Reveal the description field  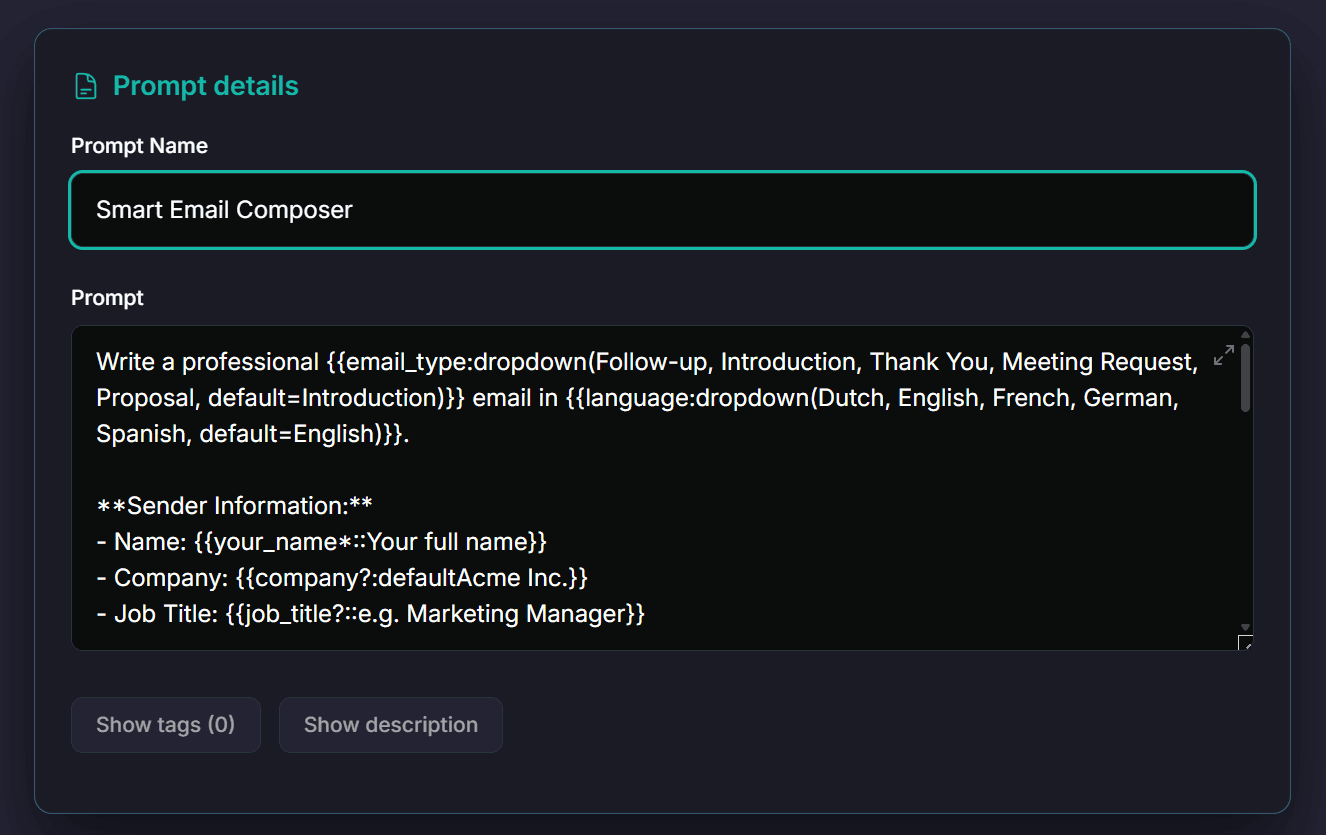tap(390, 725)
